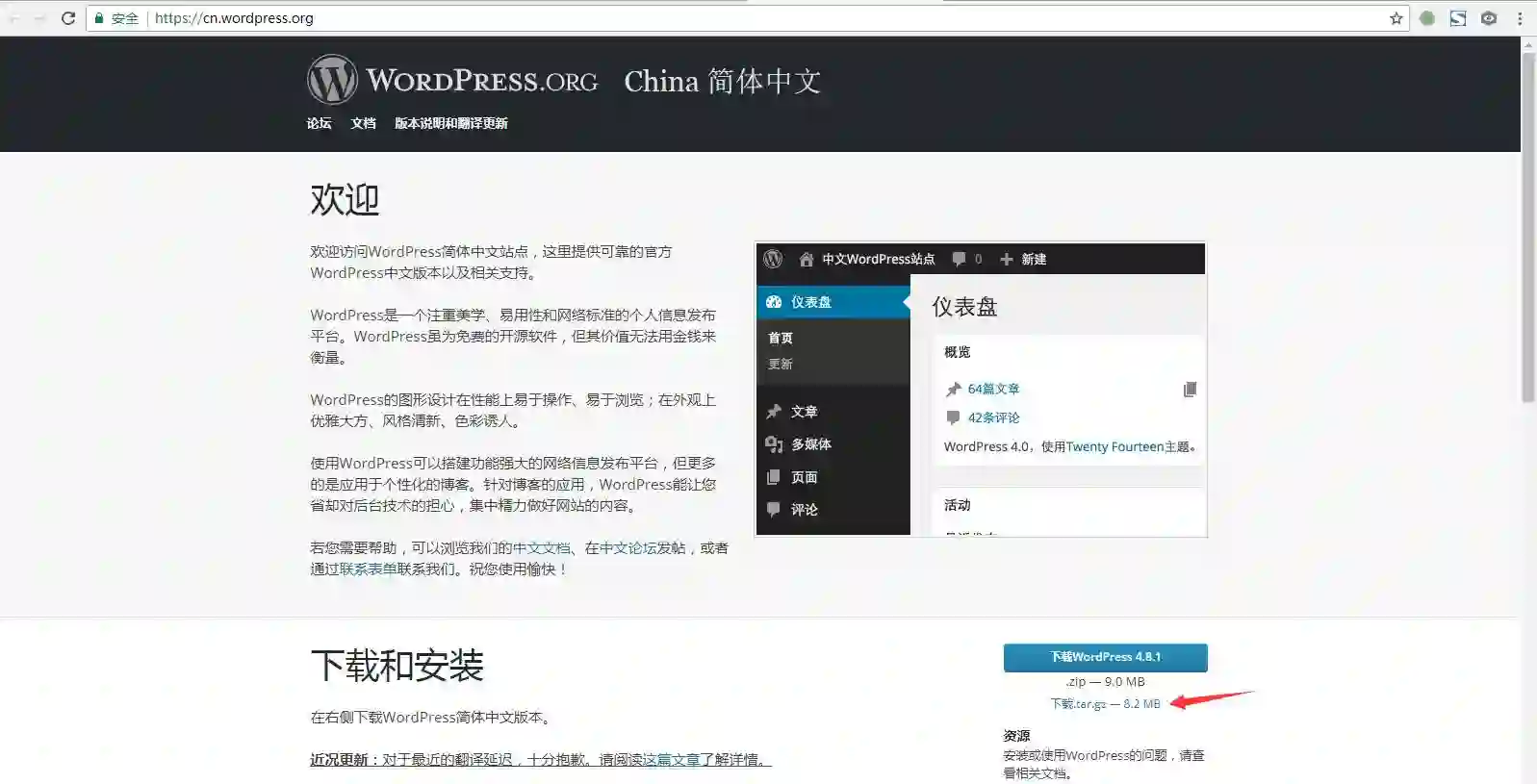
Task: Open the 联系表单 contact form link
Action: click(368, 569)
